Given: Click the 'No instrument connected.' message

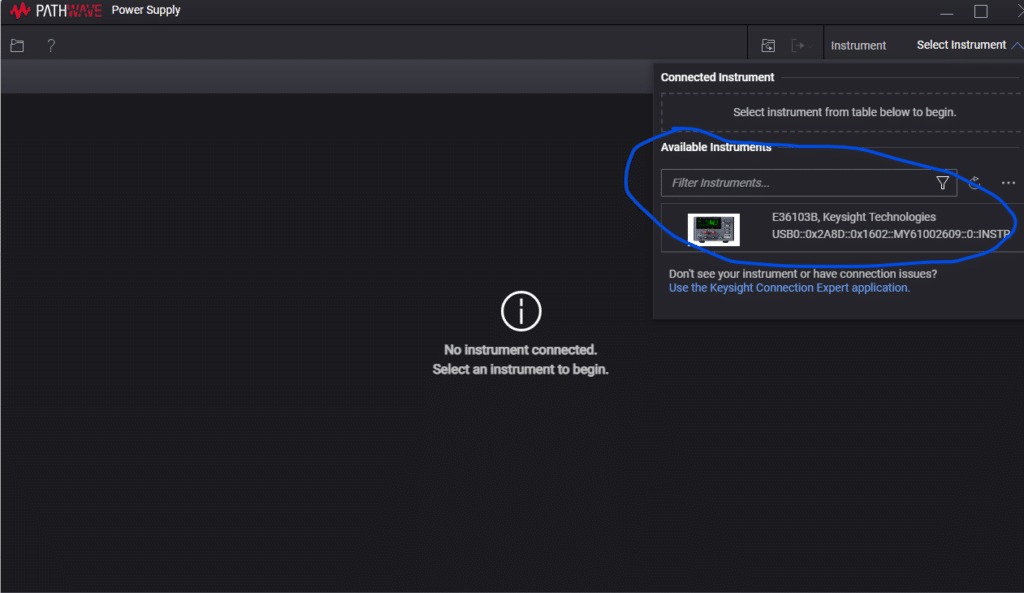Looking at the screenshot, I should pos(520,349).
